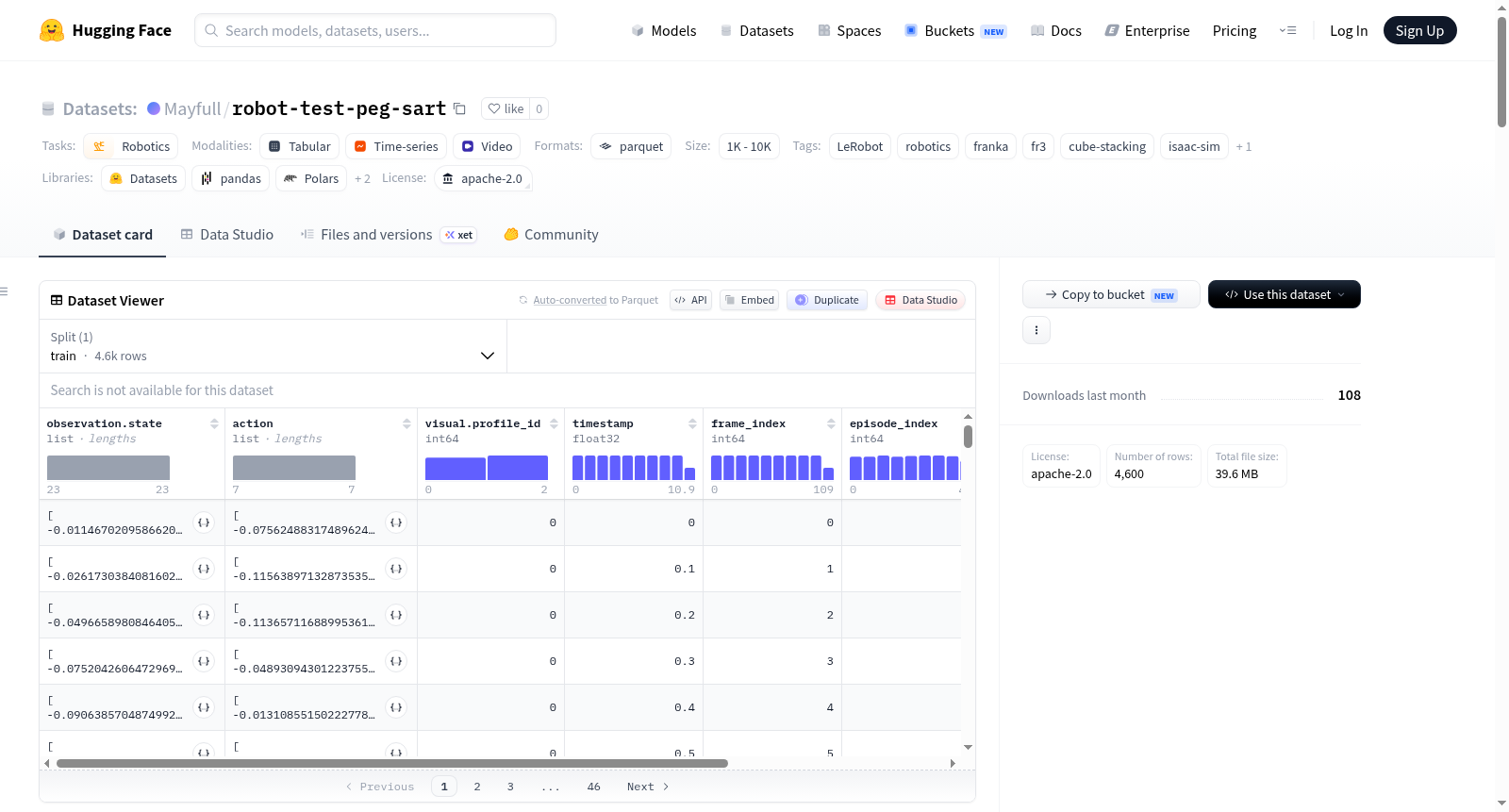The height and width of the screenshot is (812, 1509).
Task: Click the Duplicate button
Action: [827, 300]
